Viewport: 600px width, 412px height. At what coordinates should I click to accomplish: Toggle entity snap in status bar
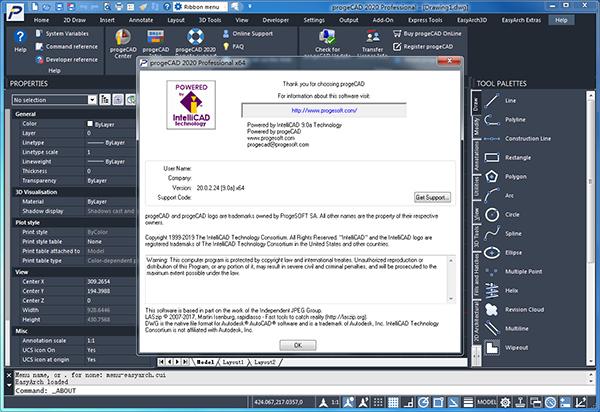[438, 402]
